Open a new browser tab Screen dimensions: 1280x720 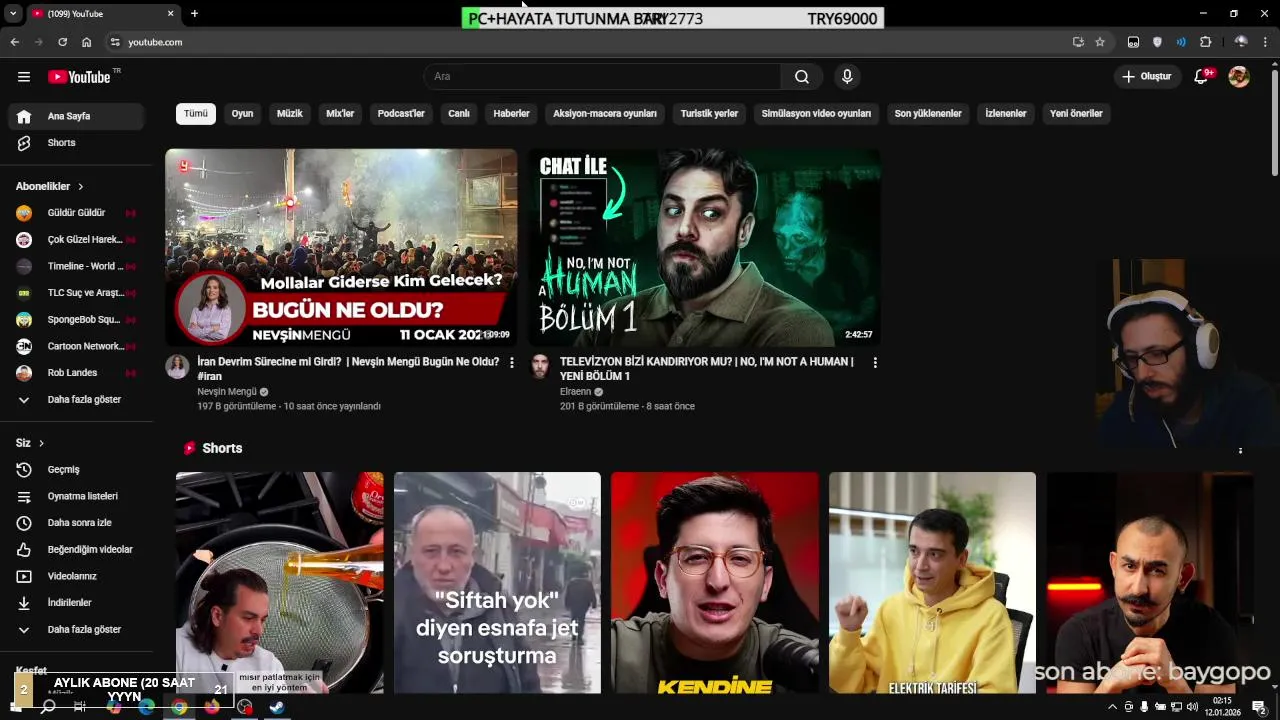tap(194, 14)
